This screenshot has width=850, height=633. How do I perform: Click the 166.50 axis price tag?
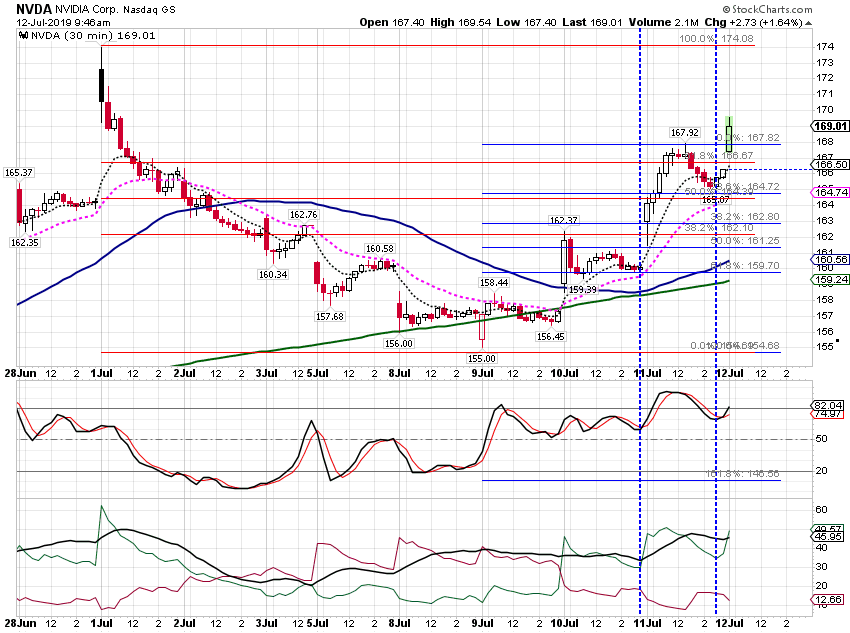coord(830,164)
